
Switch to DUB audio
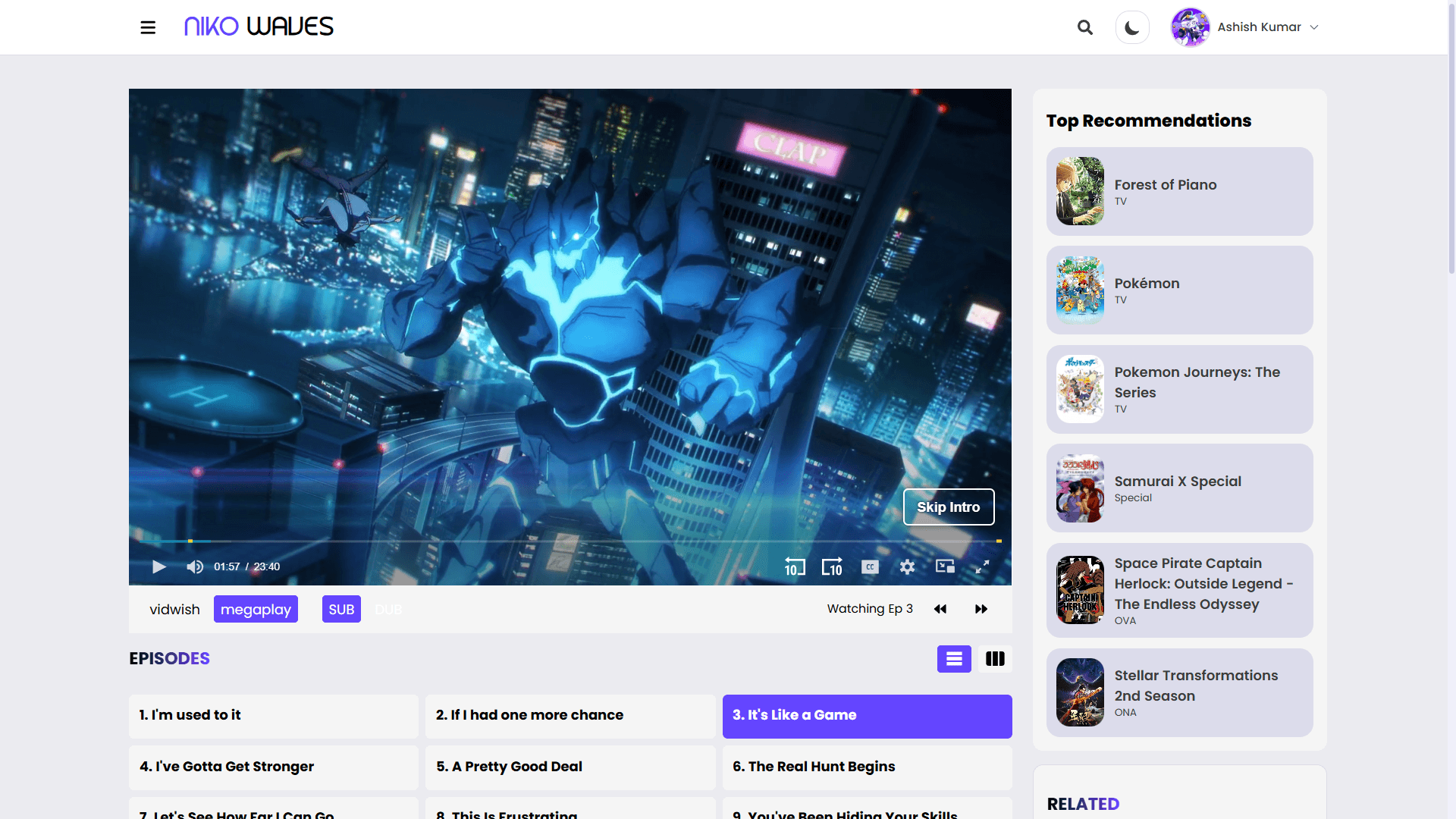(388, 609)
